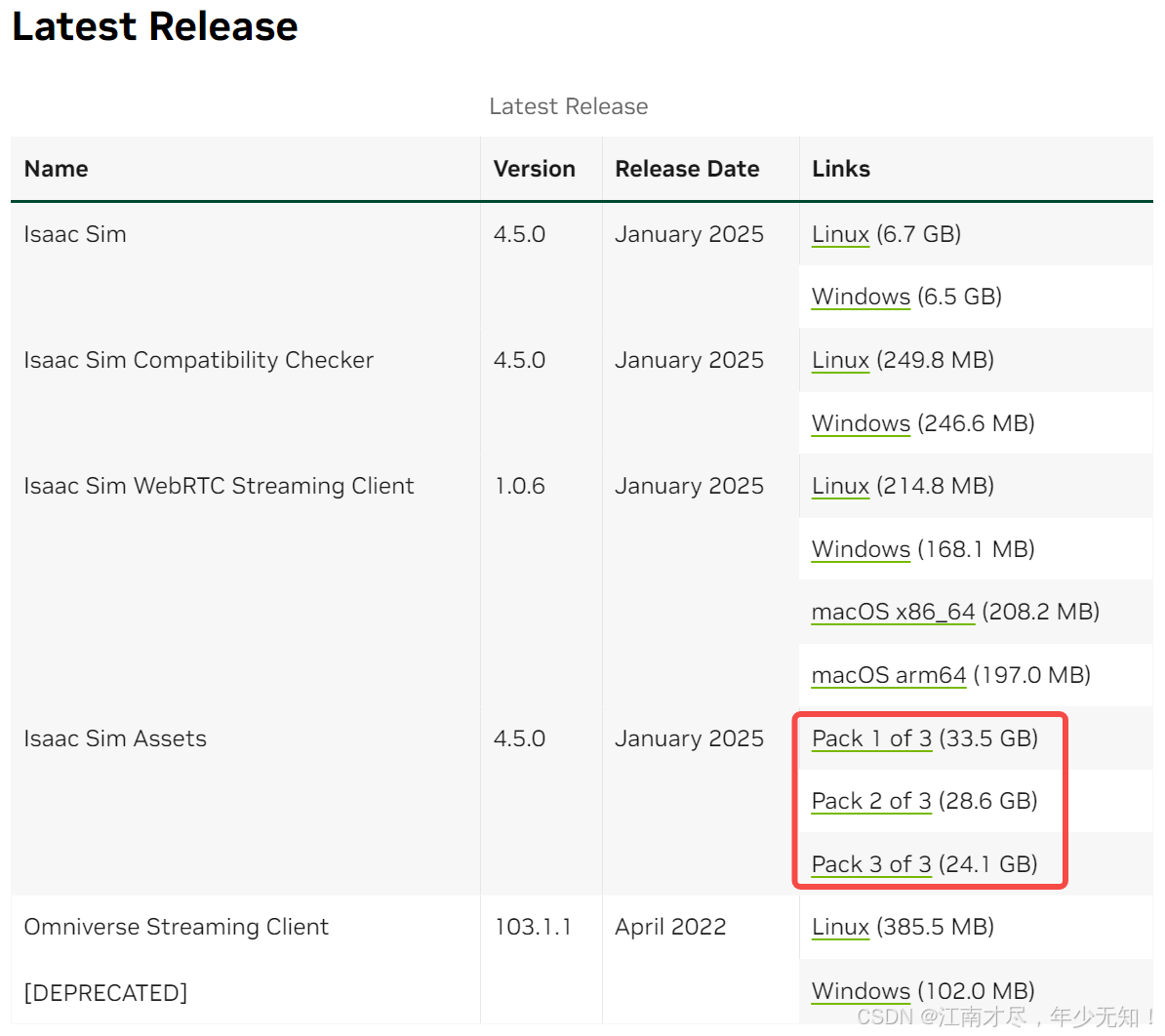The image size is (1165, 1036).
Task: Click the Release Date column header
Action: click(687, 170)
